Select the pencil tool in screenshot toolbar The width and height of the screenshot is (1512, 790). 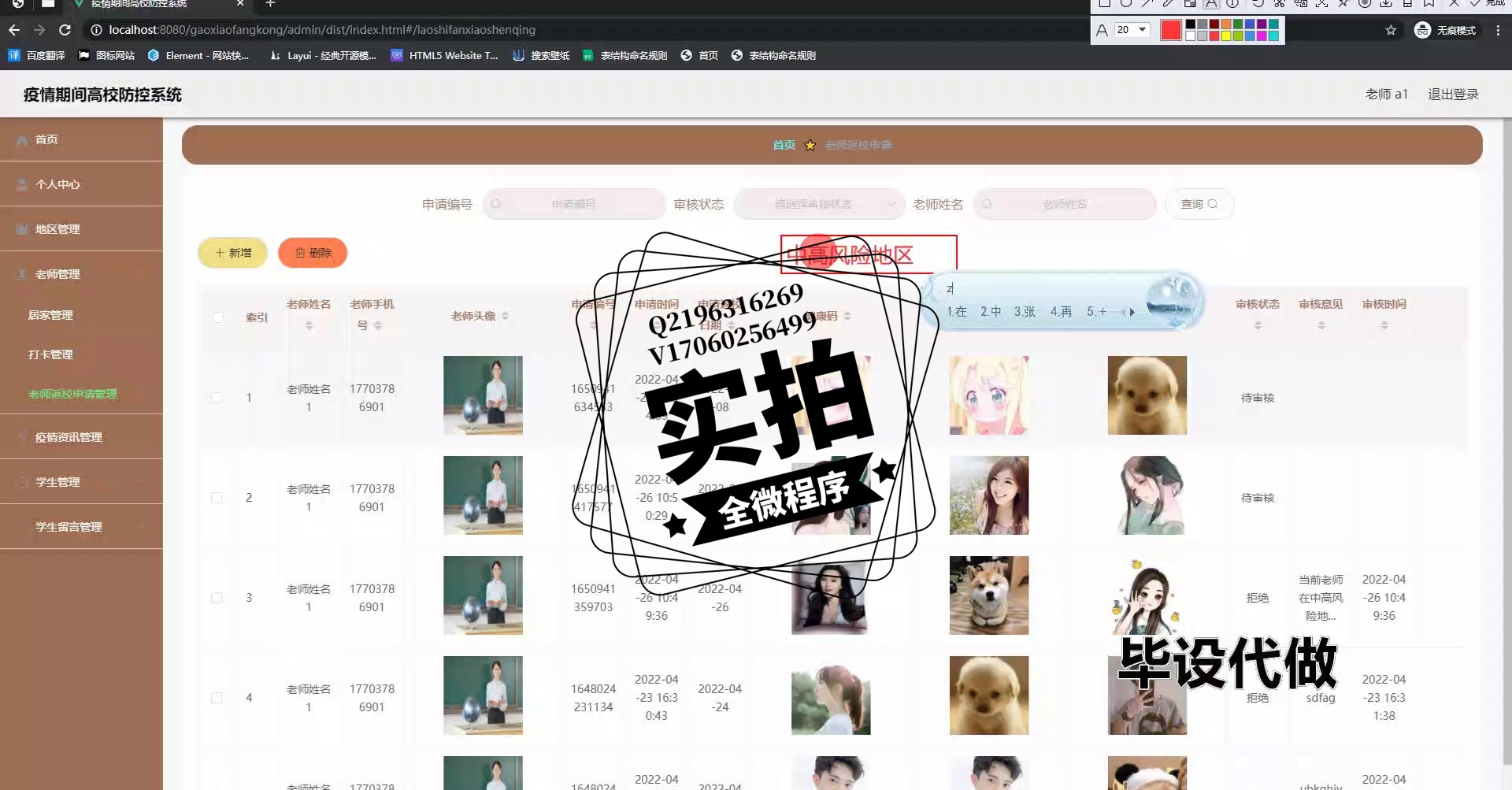[1169, 3]
